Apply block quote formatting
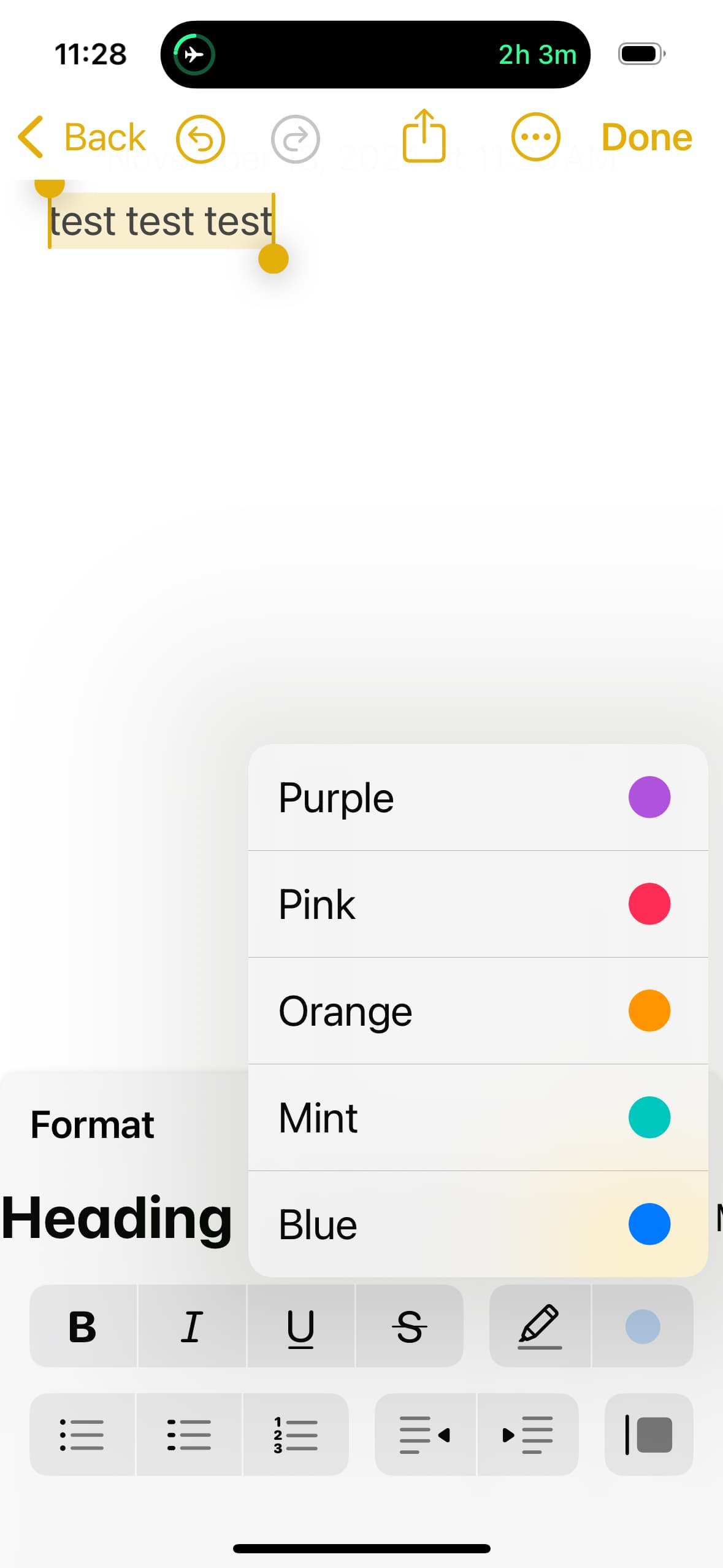This screenshot has width=723, height=1568. coord(648,1434)
